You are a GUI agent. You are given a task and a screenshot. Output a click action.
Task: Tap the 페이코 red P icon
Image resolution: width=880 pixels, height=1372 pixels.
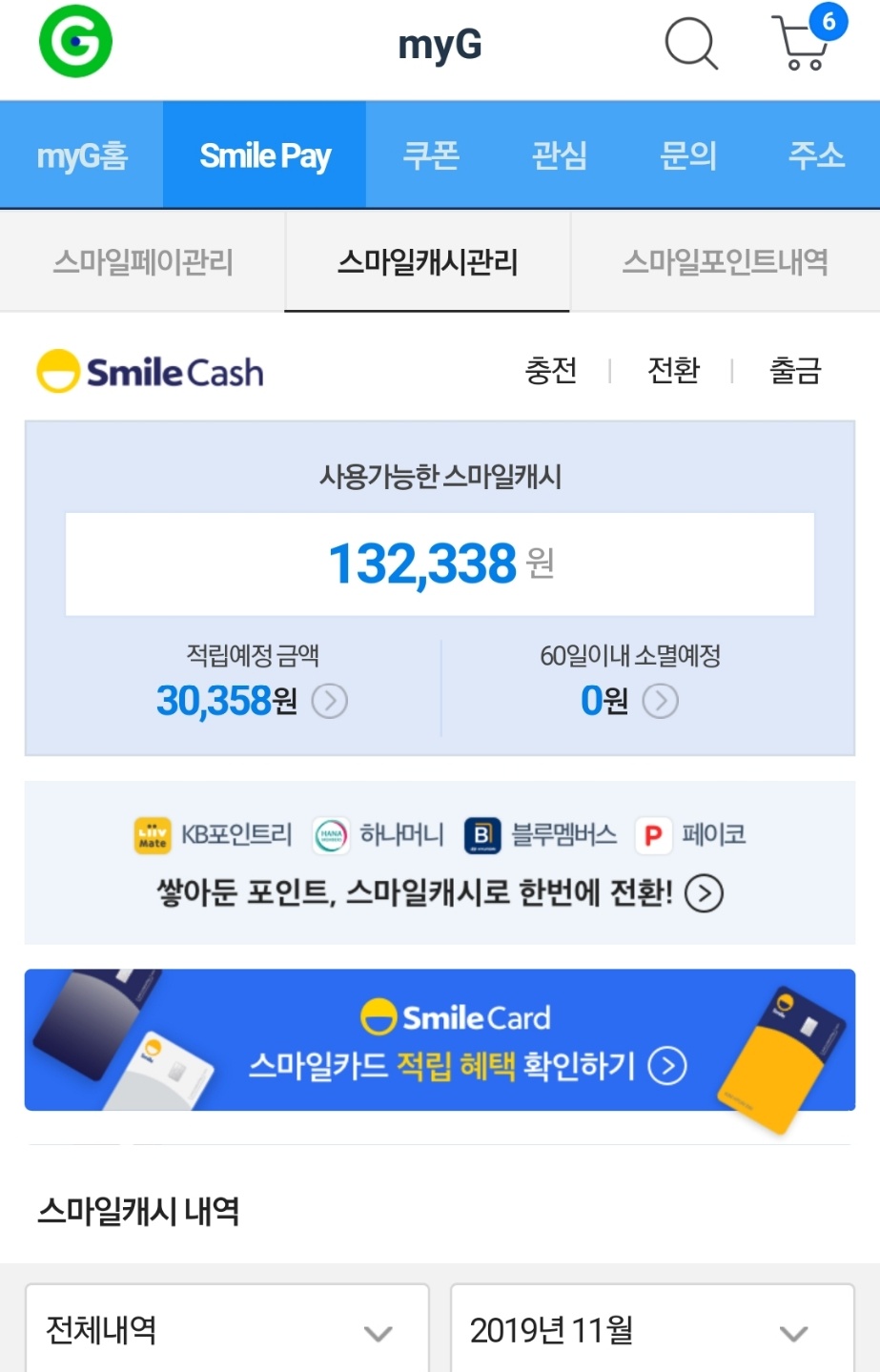(653, 836)
